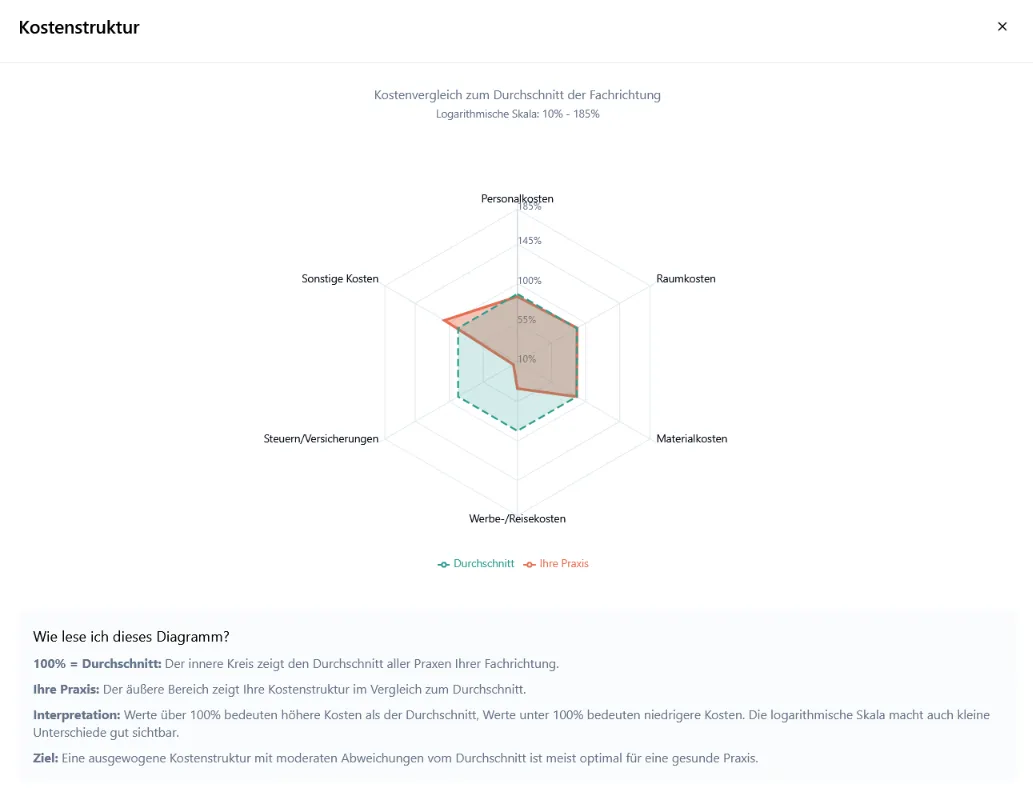
Task: Click the green Durchschnitt legend marker icon
Action: click(443, 564)
